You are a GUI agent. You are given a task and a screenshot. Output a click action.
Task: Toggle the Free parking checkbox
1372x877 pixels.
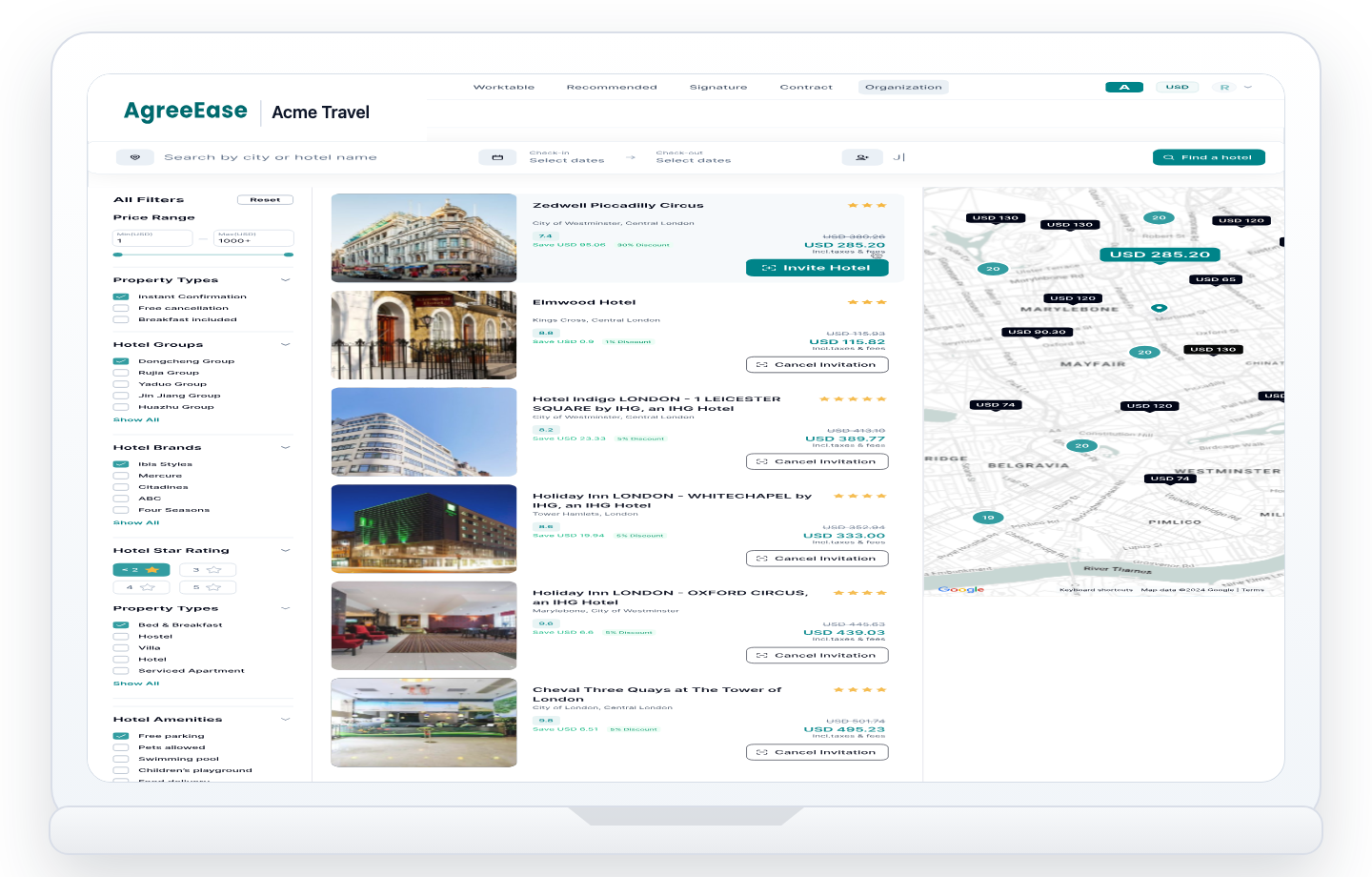coord(121,736)
